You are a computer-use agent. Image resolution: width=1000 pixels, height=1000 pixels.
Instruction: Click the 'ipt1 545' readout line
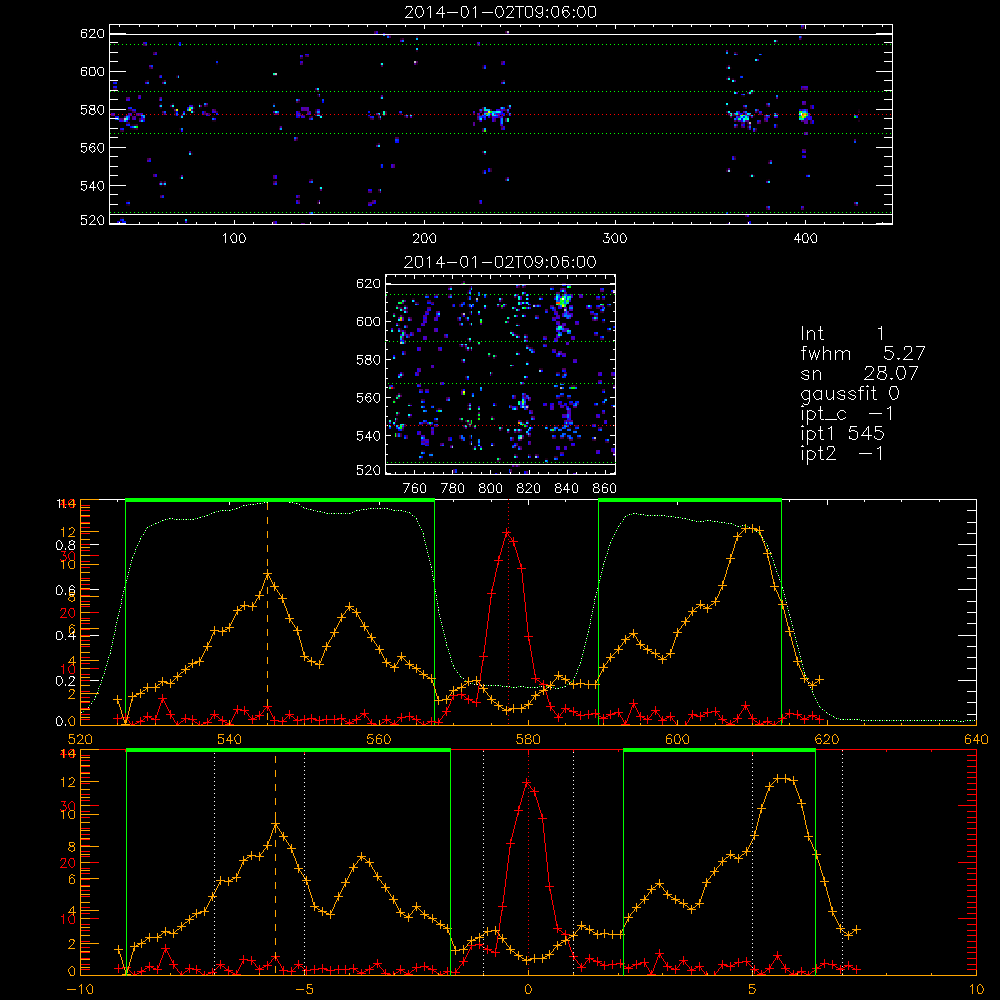coord(842,434)
